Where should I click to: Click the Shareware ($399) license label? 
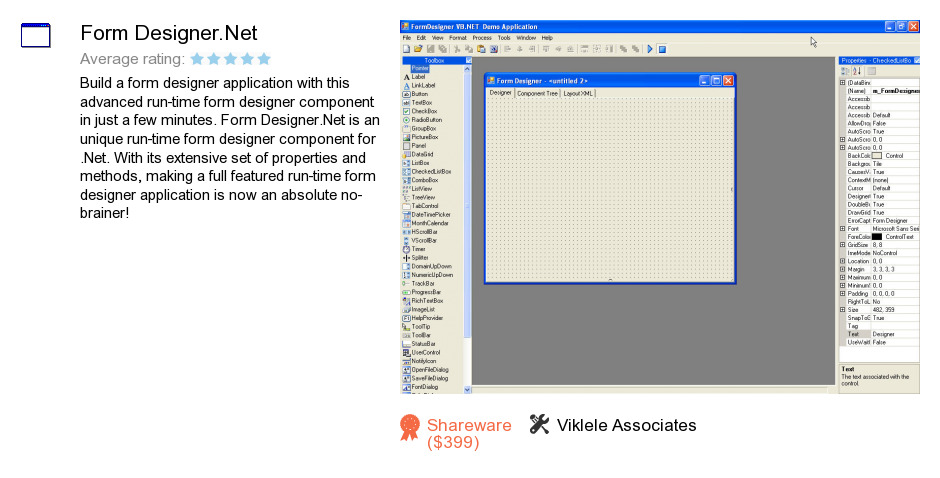(x=468, y=434)
